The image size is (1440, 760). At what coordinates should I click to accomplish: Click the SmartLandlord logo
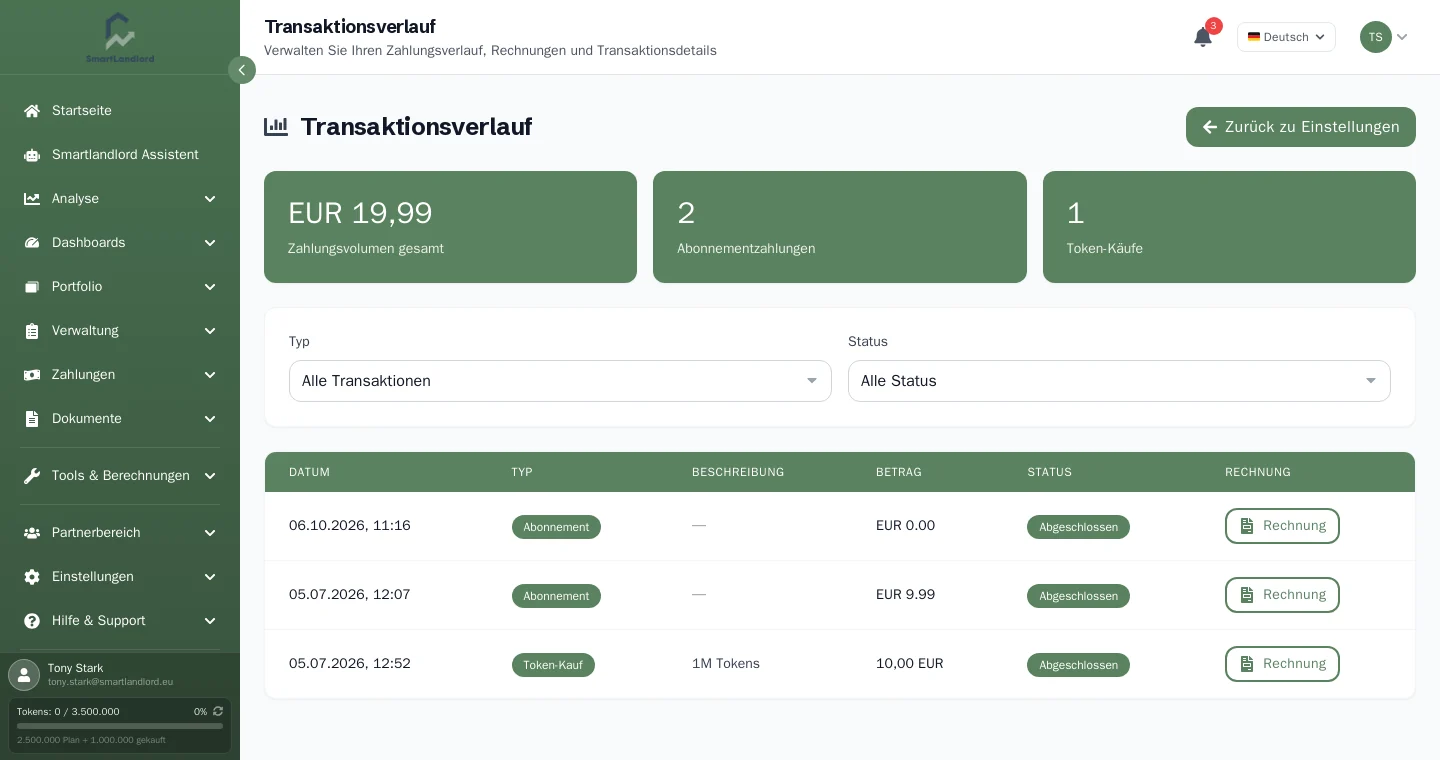pos(120,38)
